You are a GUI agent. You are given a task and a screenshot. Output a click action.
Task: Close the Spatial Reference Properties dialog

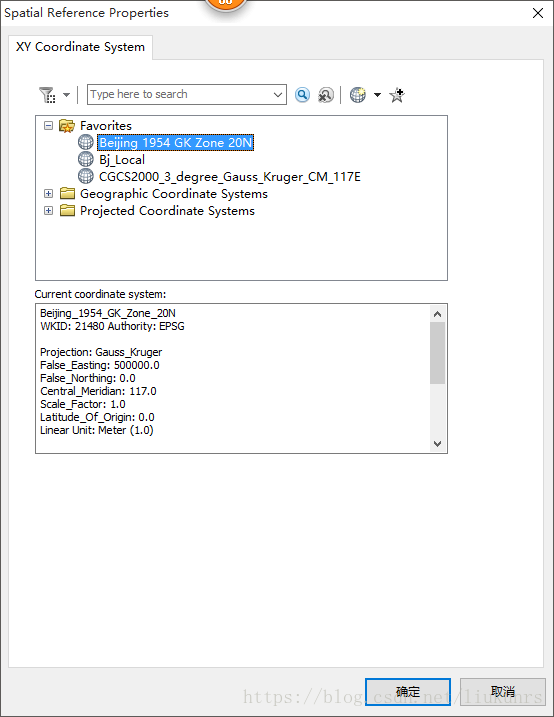click(x=538, y=13)
